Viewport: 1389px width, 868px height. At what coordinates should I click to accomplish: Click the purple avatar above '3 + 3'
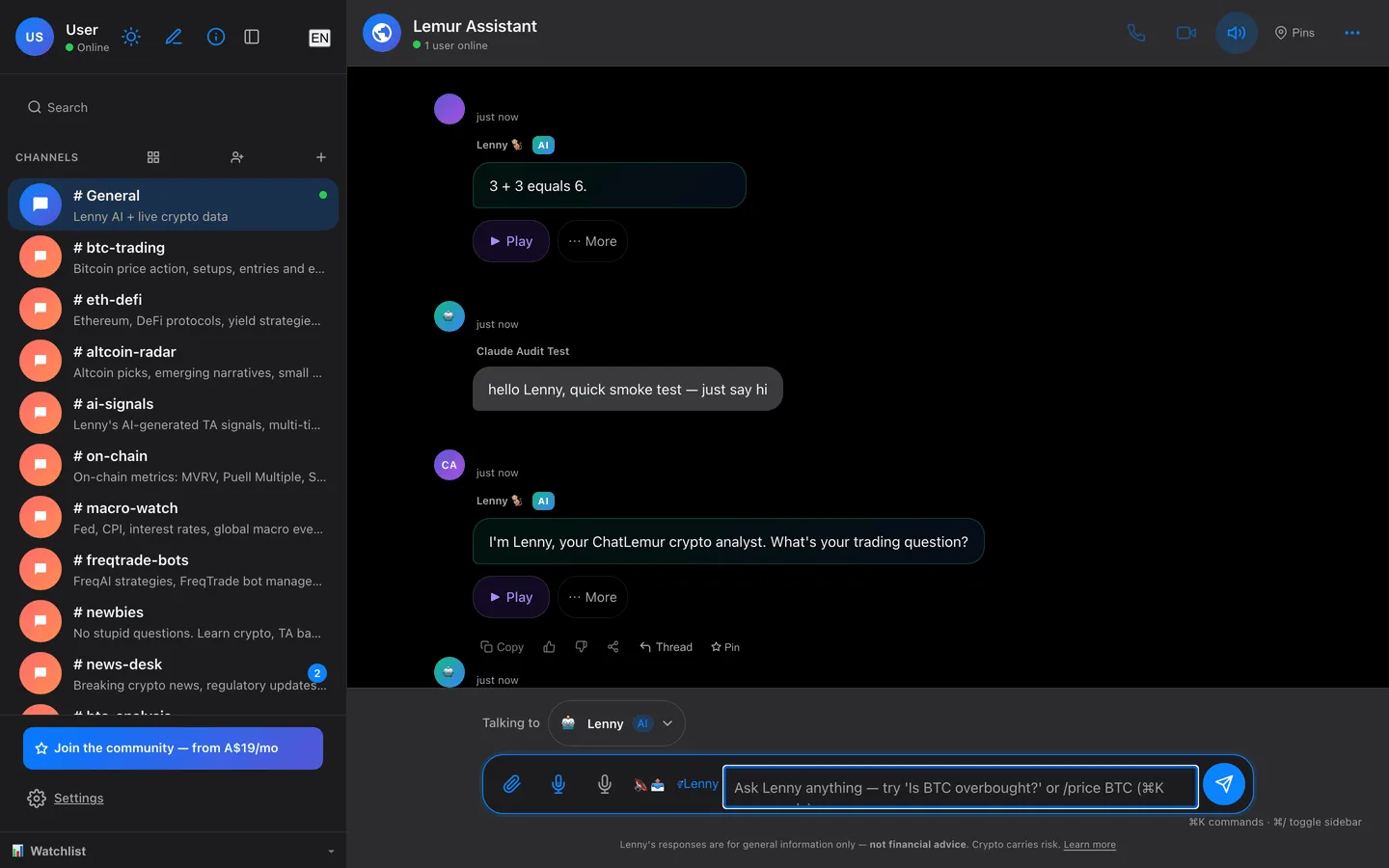[x=449, y=109]
